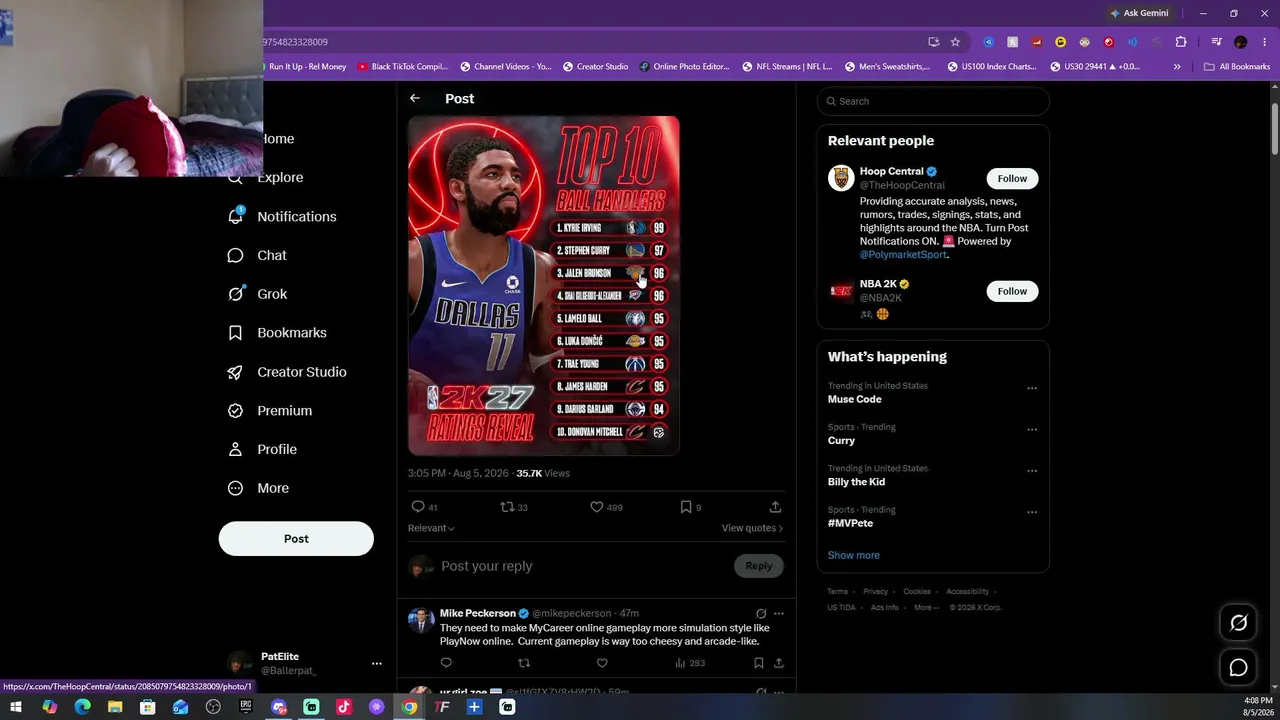1280x720 pixels.
Task: Open Epic Games Launcher from the taskbar
Action: tap(246, 707)
